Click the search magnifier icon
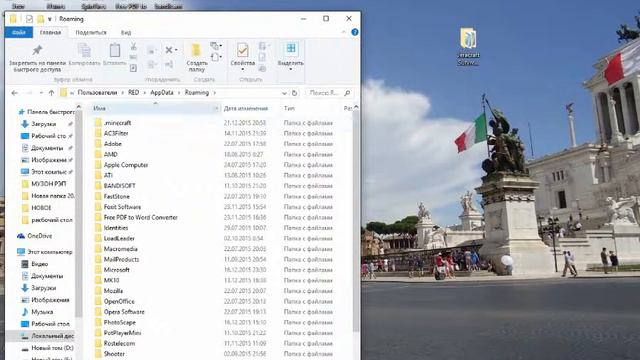The width and height of the screenshot is (640, 360). [x=347, y=93]
